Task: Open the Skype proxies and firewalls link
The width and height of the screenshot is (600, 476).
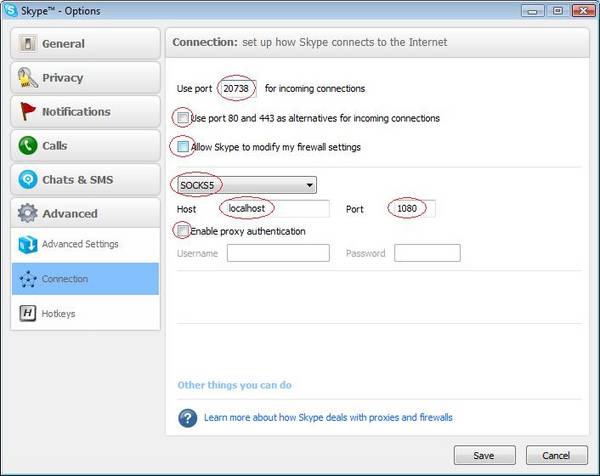Action: pos(328,417)
